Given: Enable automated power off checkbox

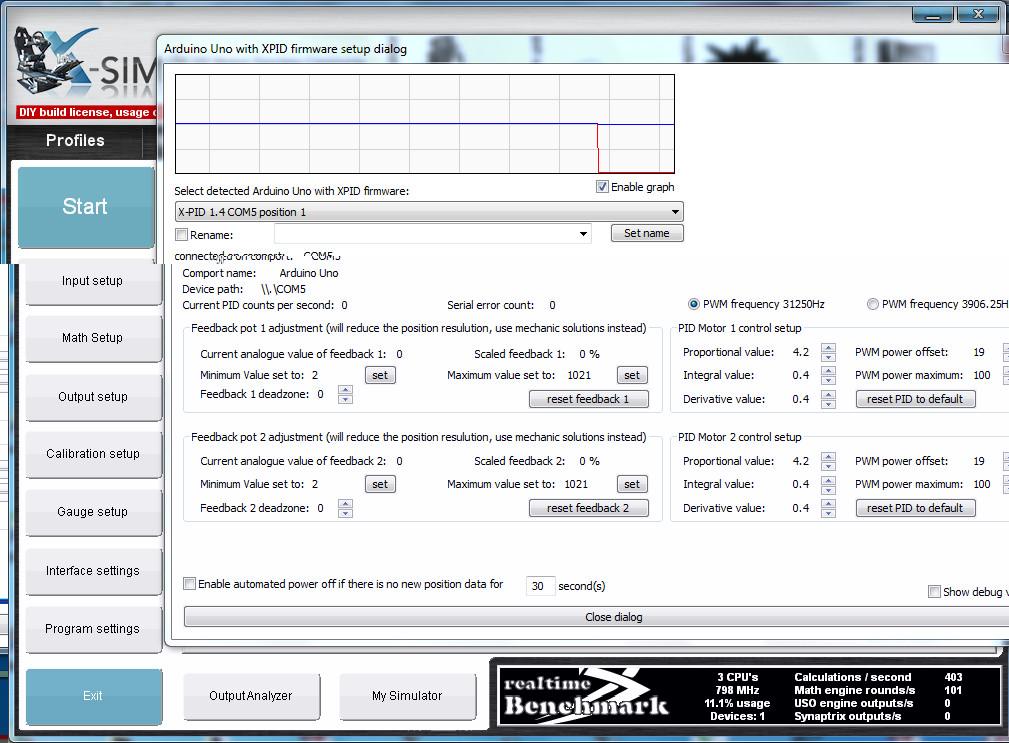Looking at the screenshot, I should pyautogui.click(x=190, y=584).
